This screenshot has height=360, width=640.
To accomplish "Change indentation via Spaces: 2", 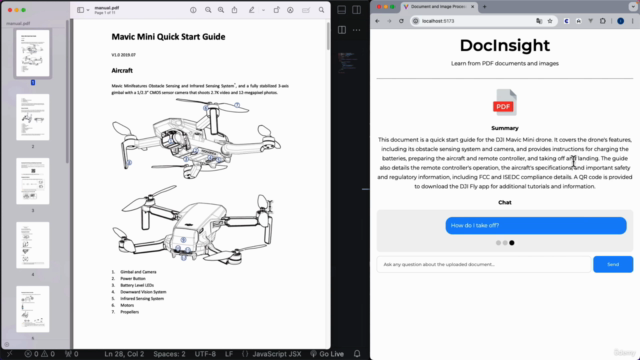I will (x=169, y=354).
